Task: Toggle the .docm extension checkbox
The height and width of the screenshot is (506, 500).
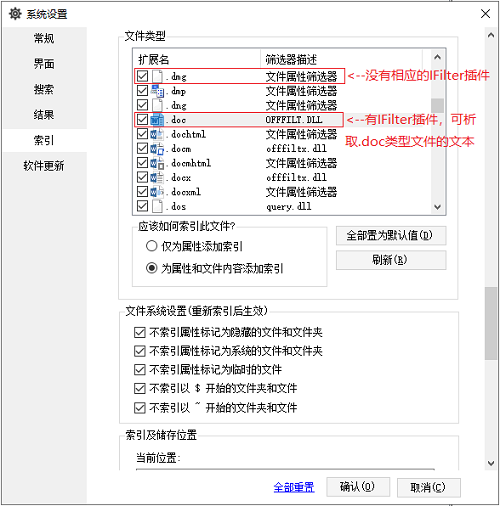Action: click(142, 148)
